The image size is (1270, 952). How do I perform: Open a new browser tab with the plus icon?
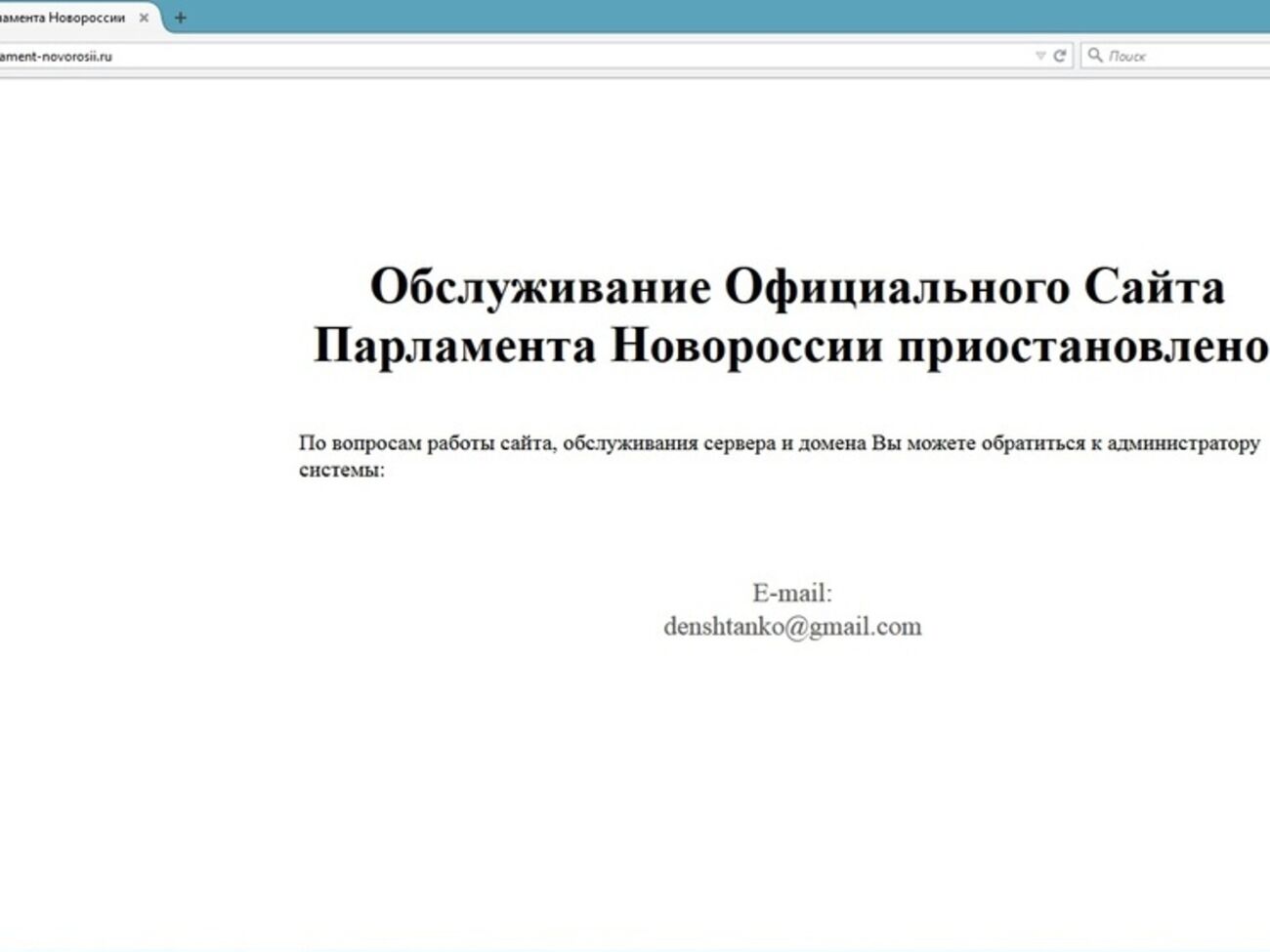[178, 17]
